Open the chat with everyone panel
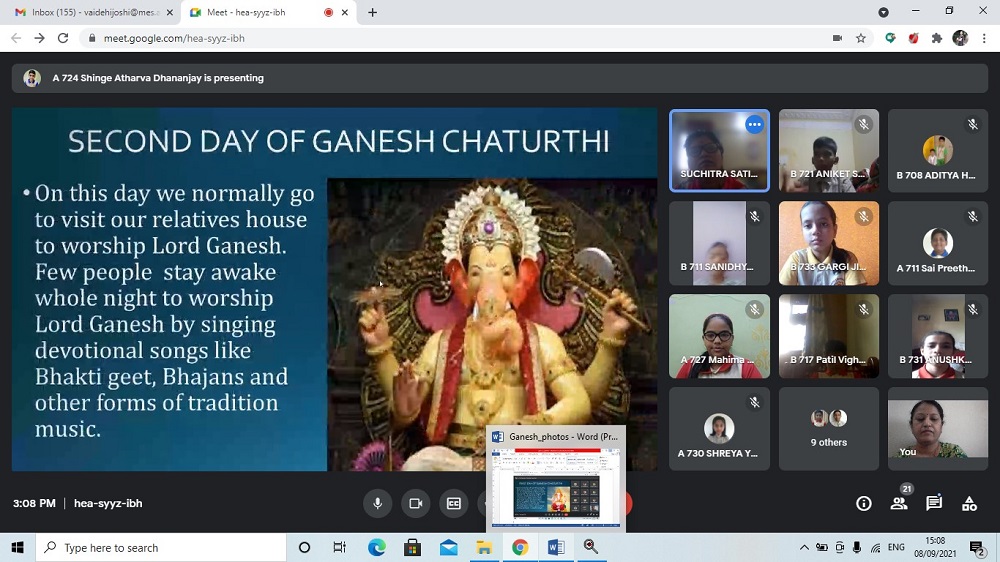 tap(934, 504)
